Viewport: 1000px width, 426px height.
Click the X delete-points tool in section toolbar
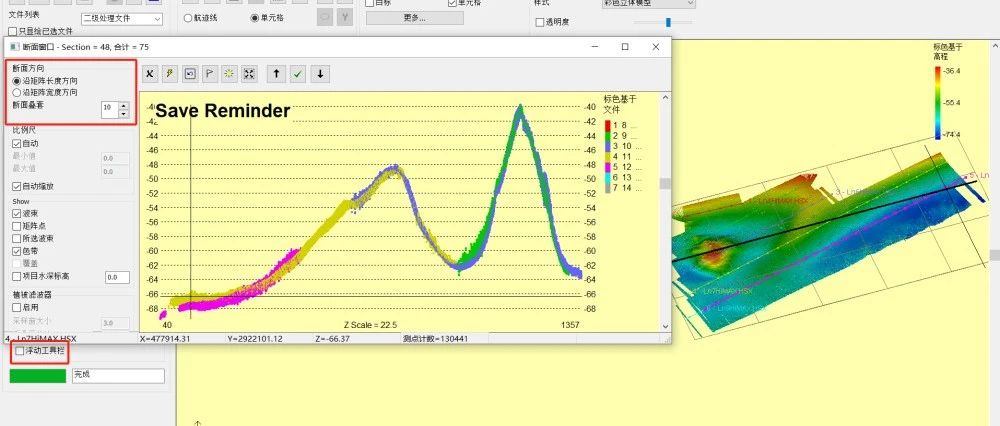tap(149, 74)
